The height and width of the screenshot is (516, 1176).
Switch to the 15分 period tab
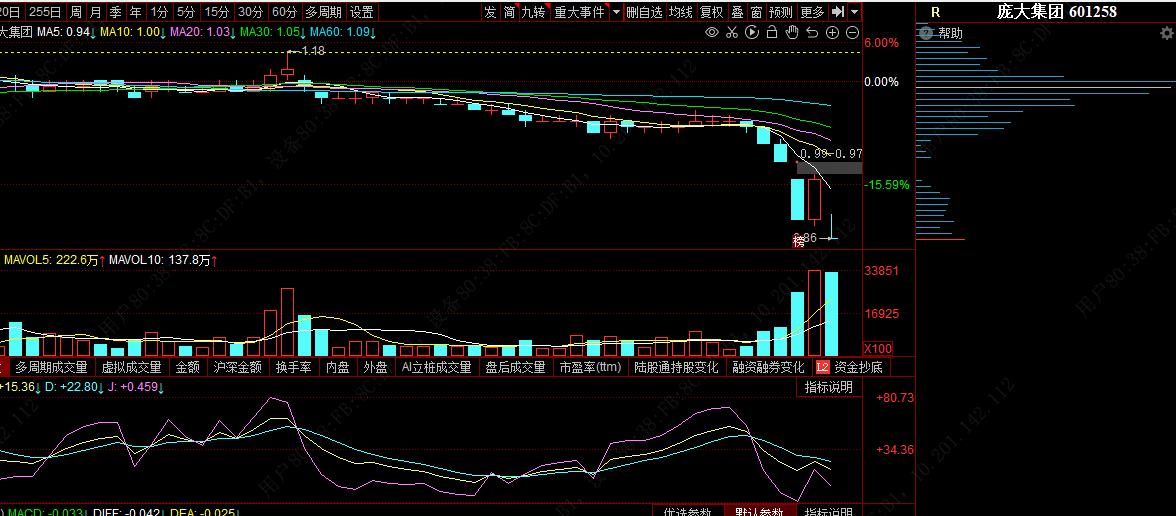pos(216,12)
